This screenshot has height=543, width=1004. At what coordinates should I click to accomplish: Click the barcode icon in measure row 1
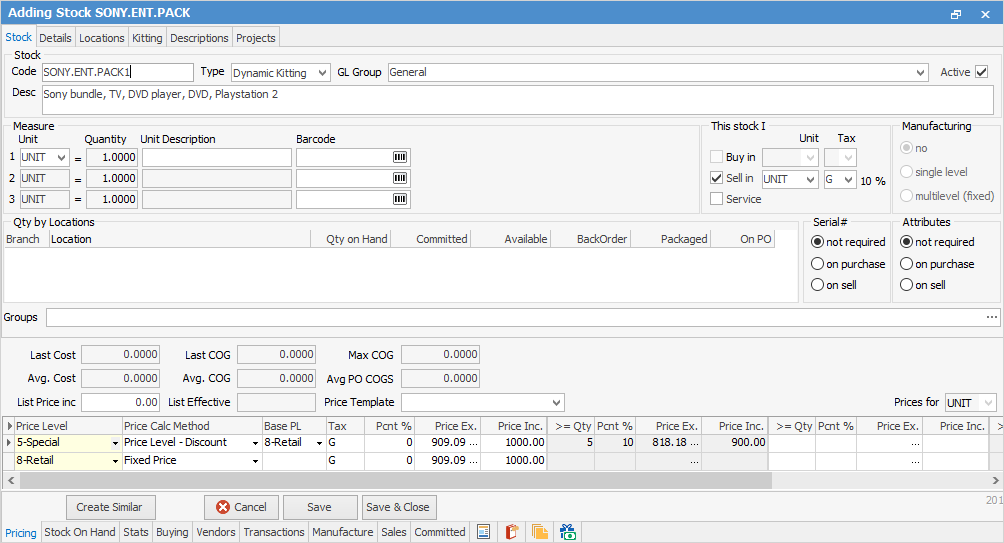[x=400, y=158]
